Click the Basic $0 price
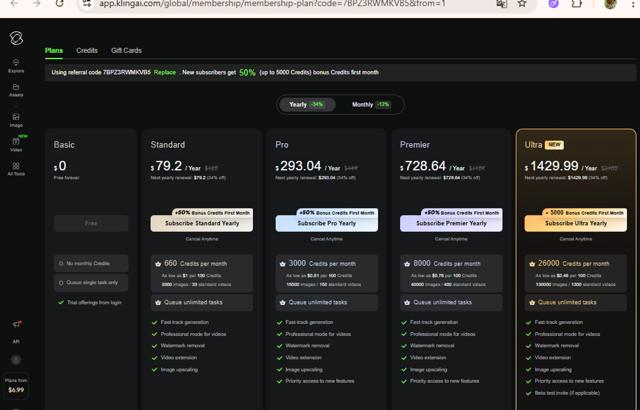 click(60, 166)
